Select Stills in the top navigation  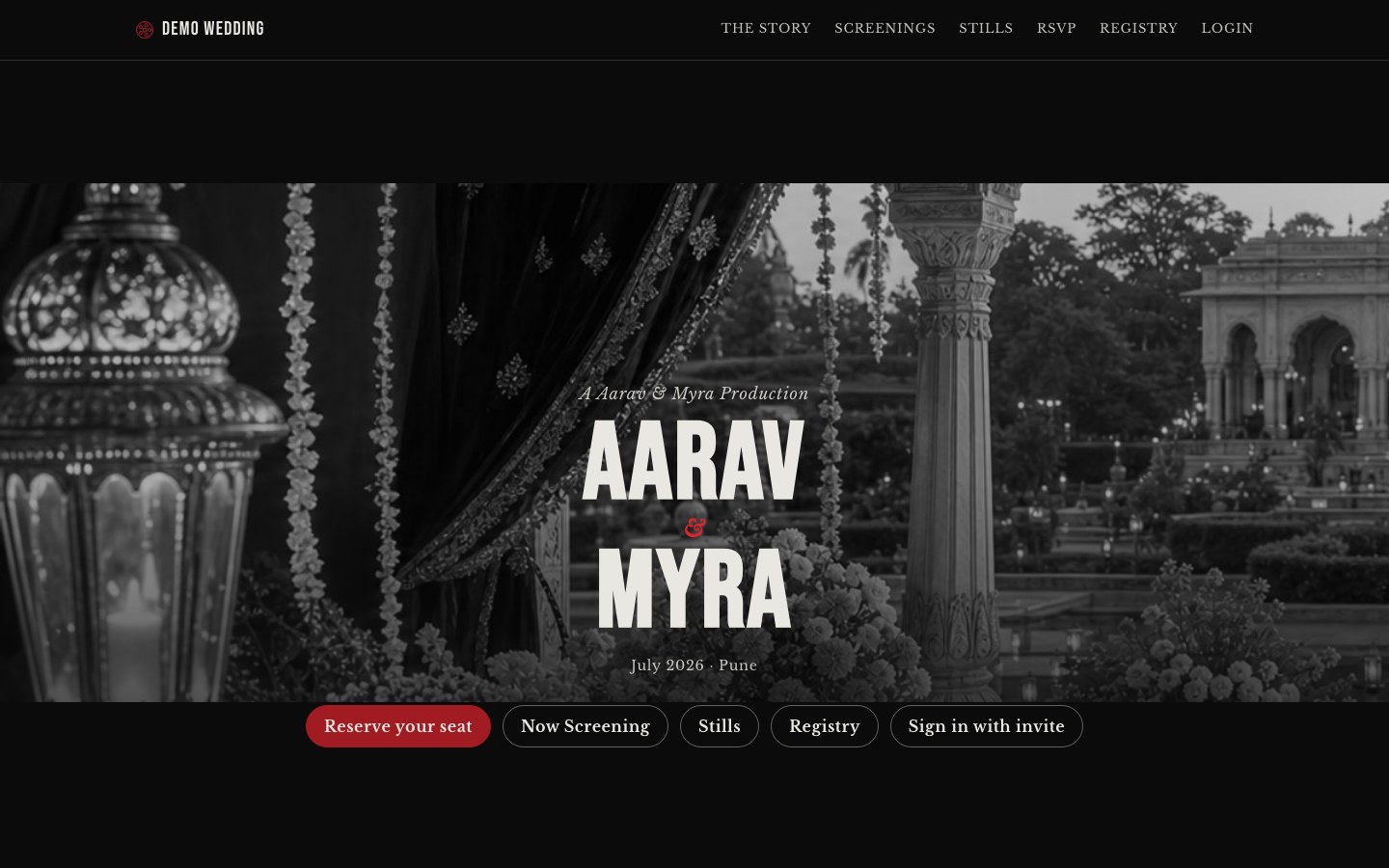pyautogui.click(x=986, y=28)
